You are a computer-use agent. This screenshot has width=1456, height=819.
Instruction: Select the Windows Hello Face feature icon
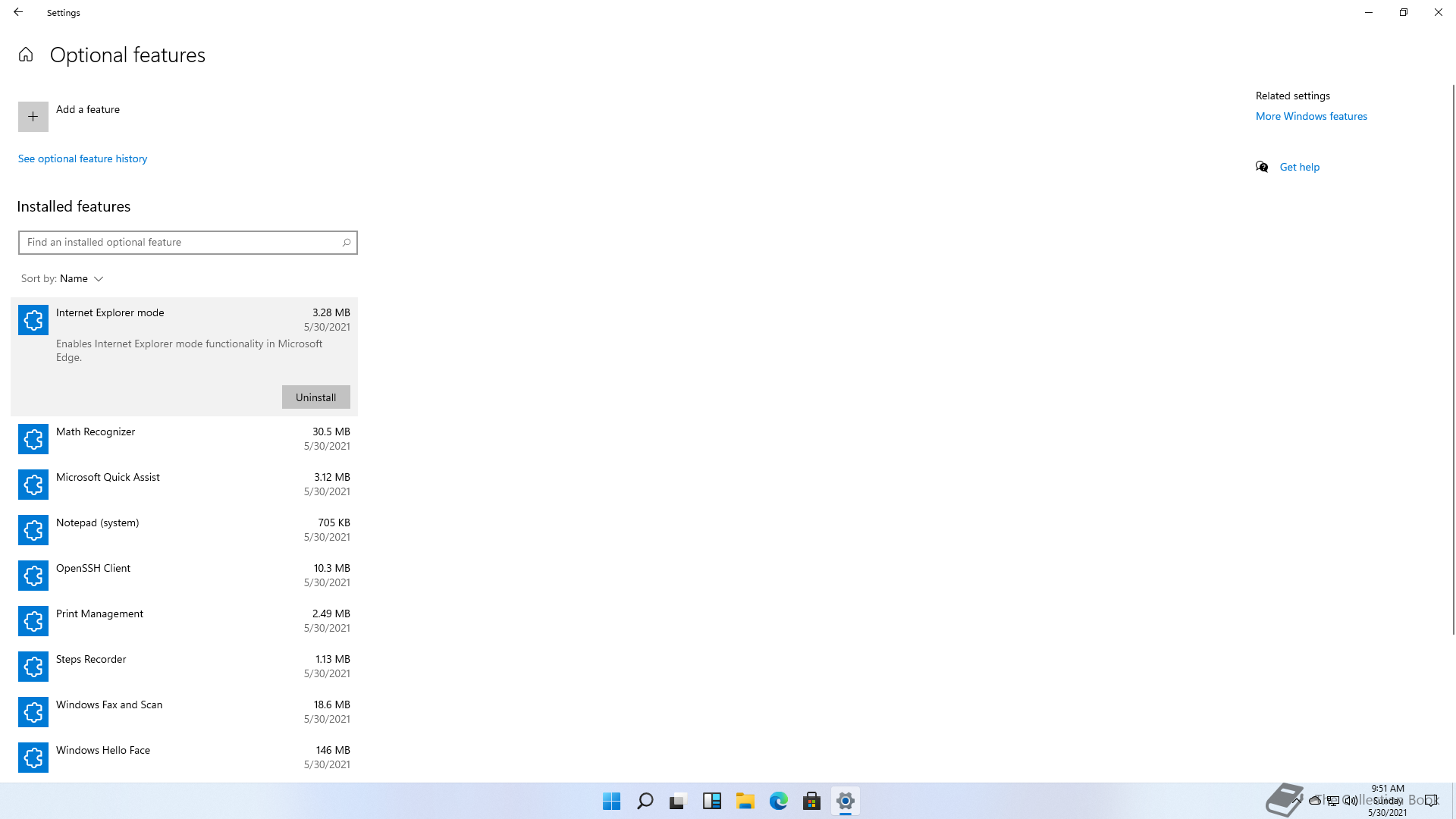point(33,758)
